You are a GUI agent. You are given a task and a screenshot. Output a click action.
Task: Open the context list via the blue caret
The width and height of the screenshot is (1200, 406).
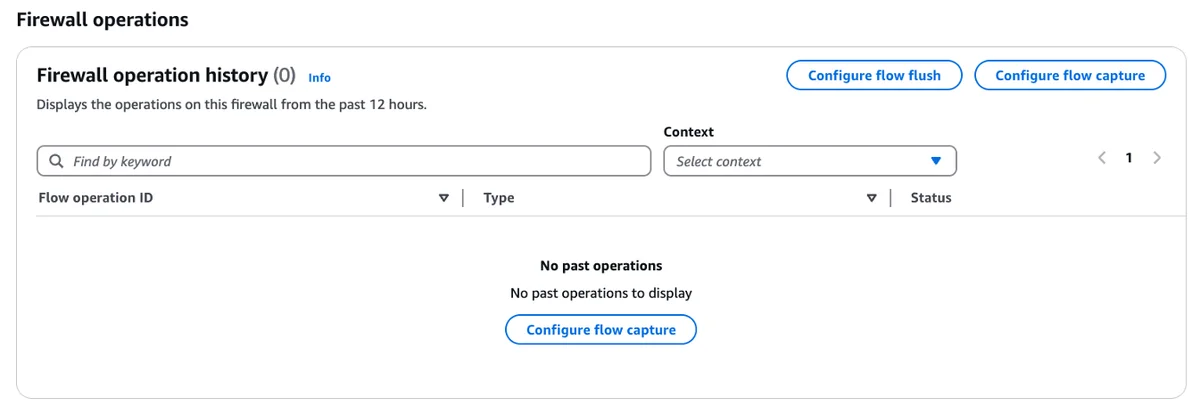pos(936,161)
